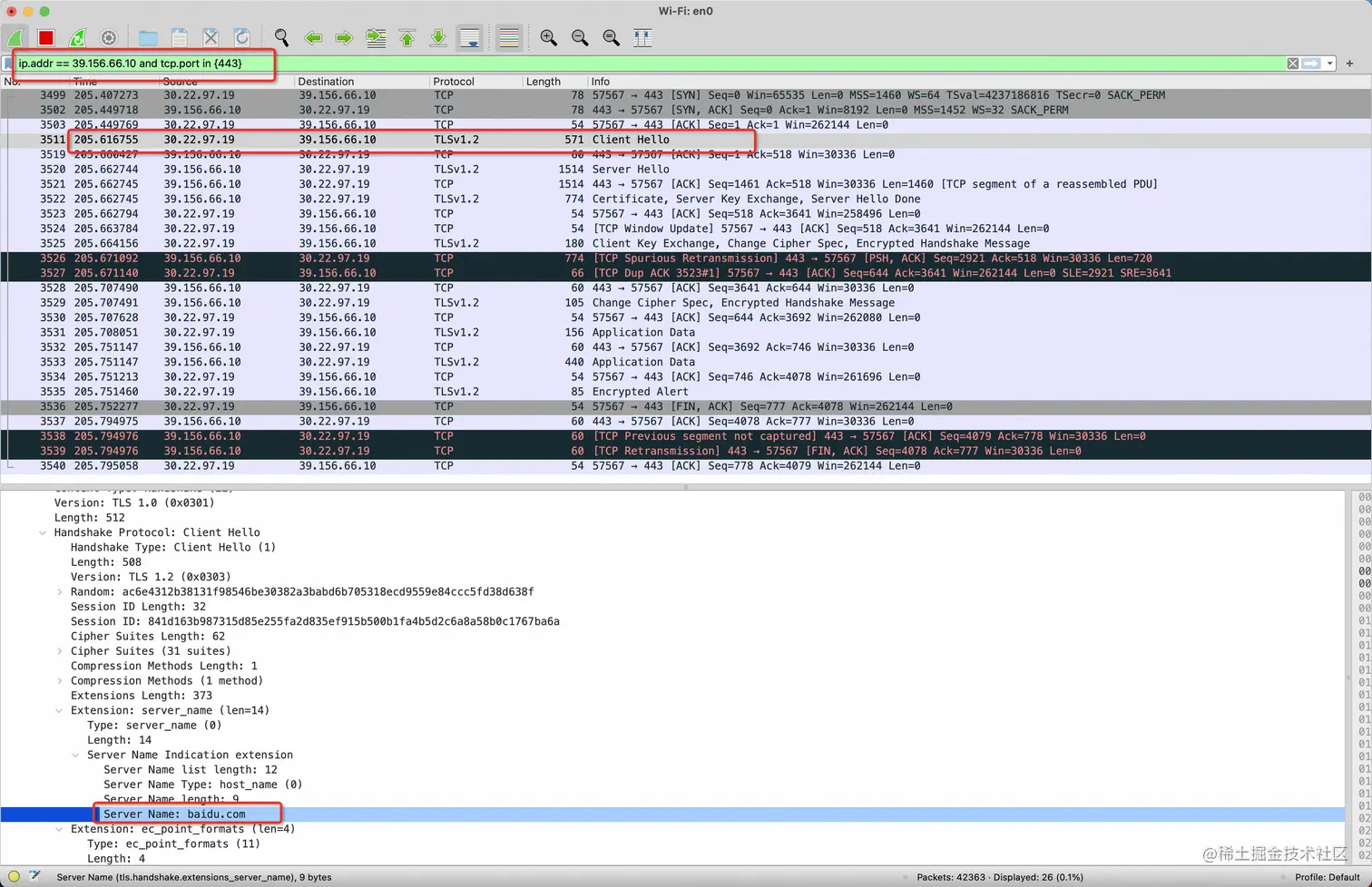Zoom out the main window text
1372x887 pixels.
[x=580, y=38]
